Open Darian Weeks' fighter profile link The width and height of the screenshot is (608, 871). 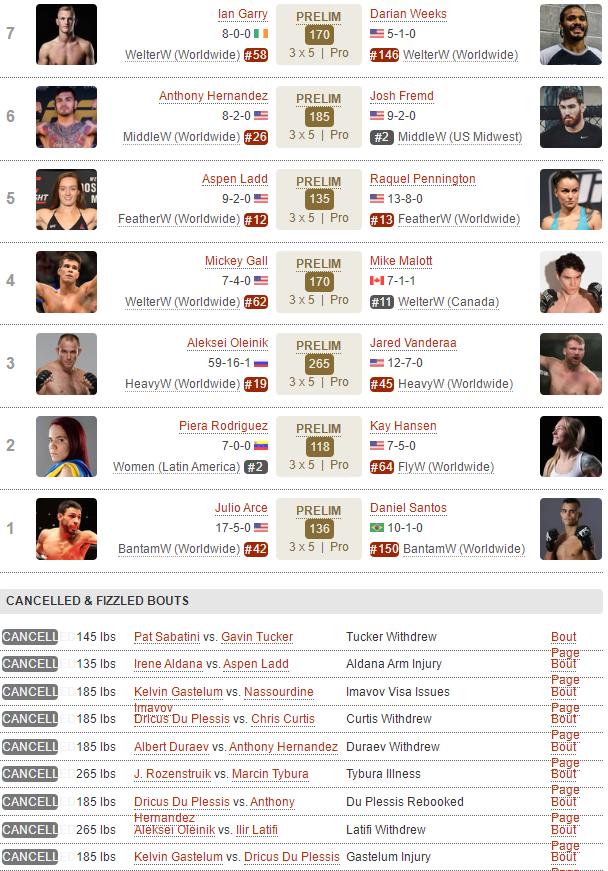408,14
